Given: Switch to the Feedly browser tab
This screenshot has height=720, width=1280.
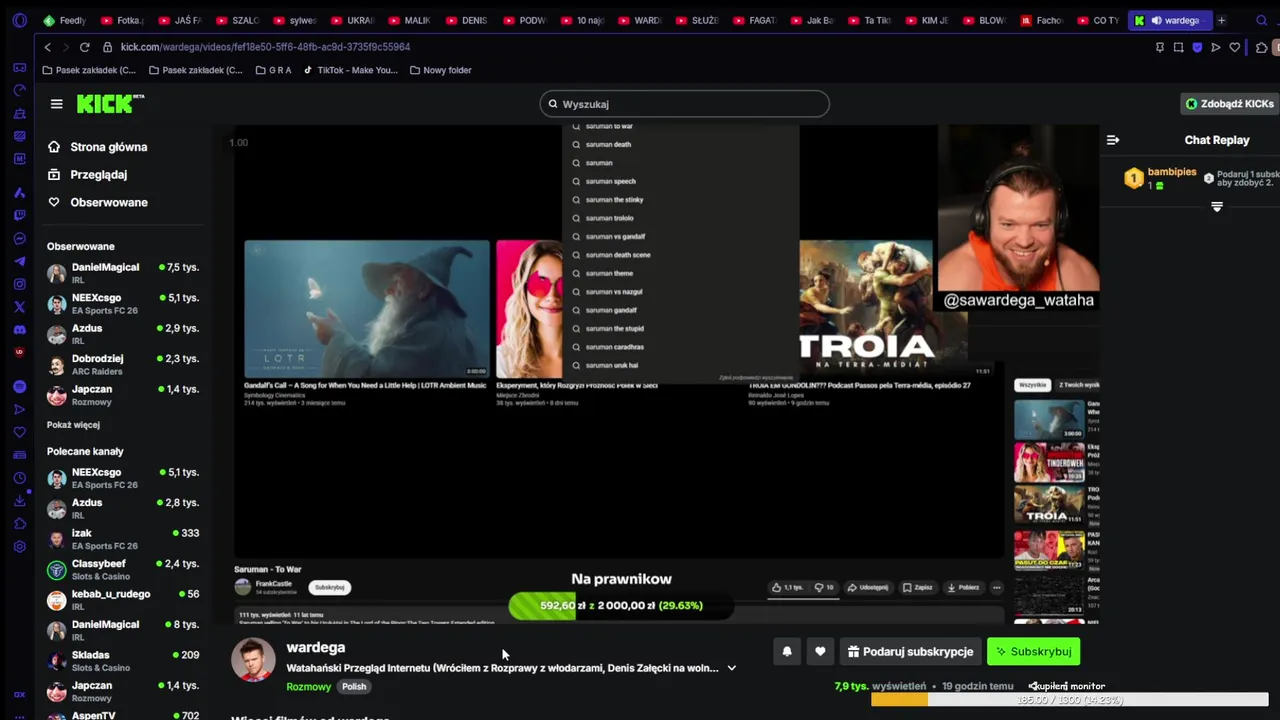Looking at the screenshot, I should pyautogui.click(x=65, y=20).
